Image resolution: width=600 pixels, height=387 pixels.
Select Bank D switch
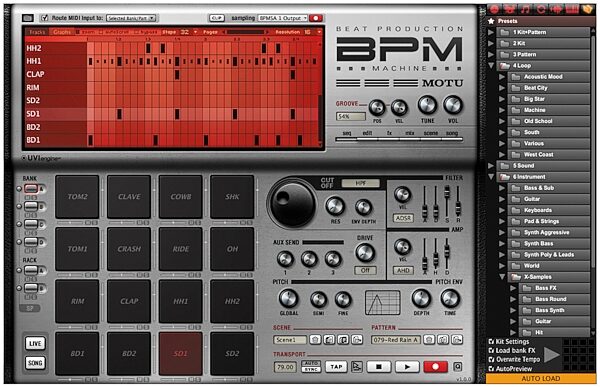click(x=31, y=242)
